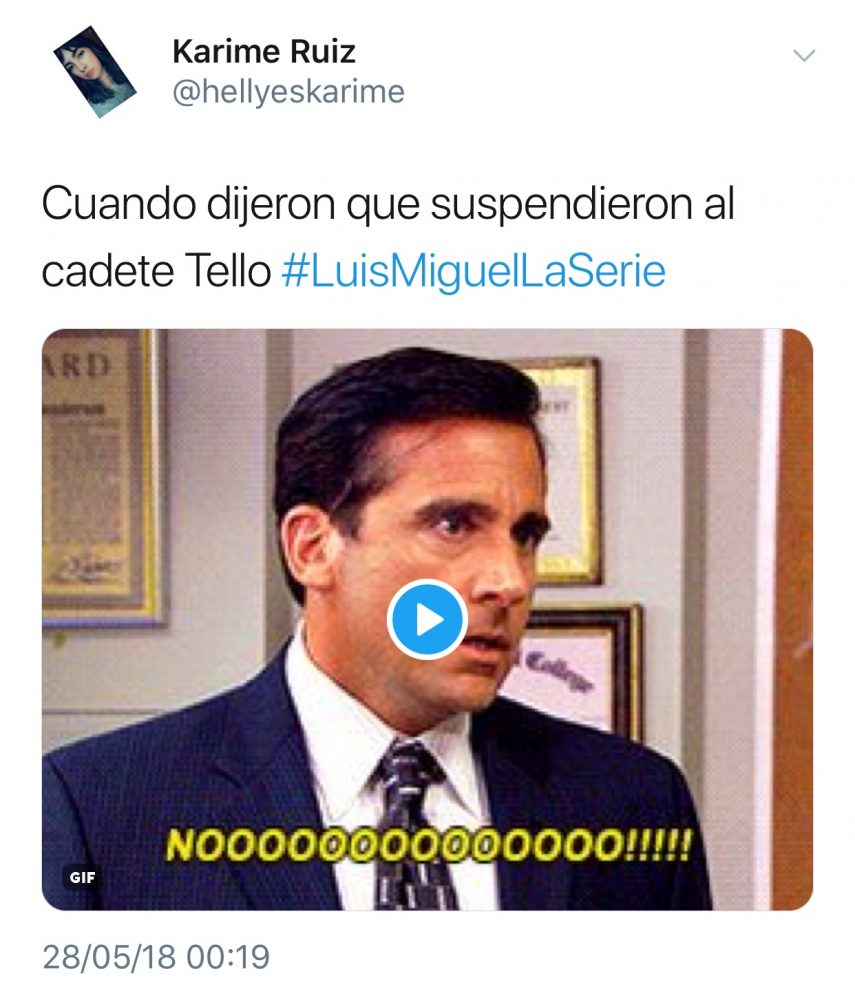Open Karime Ruiz's profile avatar
The width and height of the screenshot is (855, 1000).
click(94, 72)
